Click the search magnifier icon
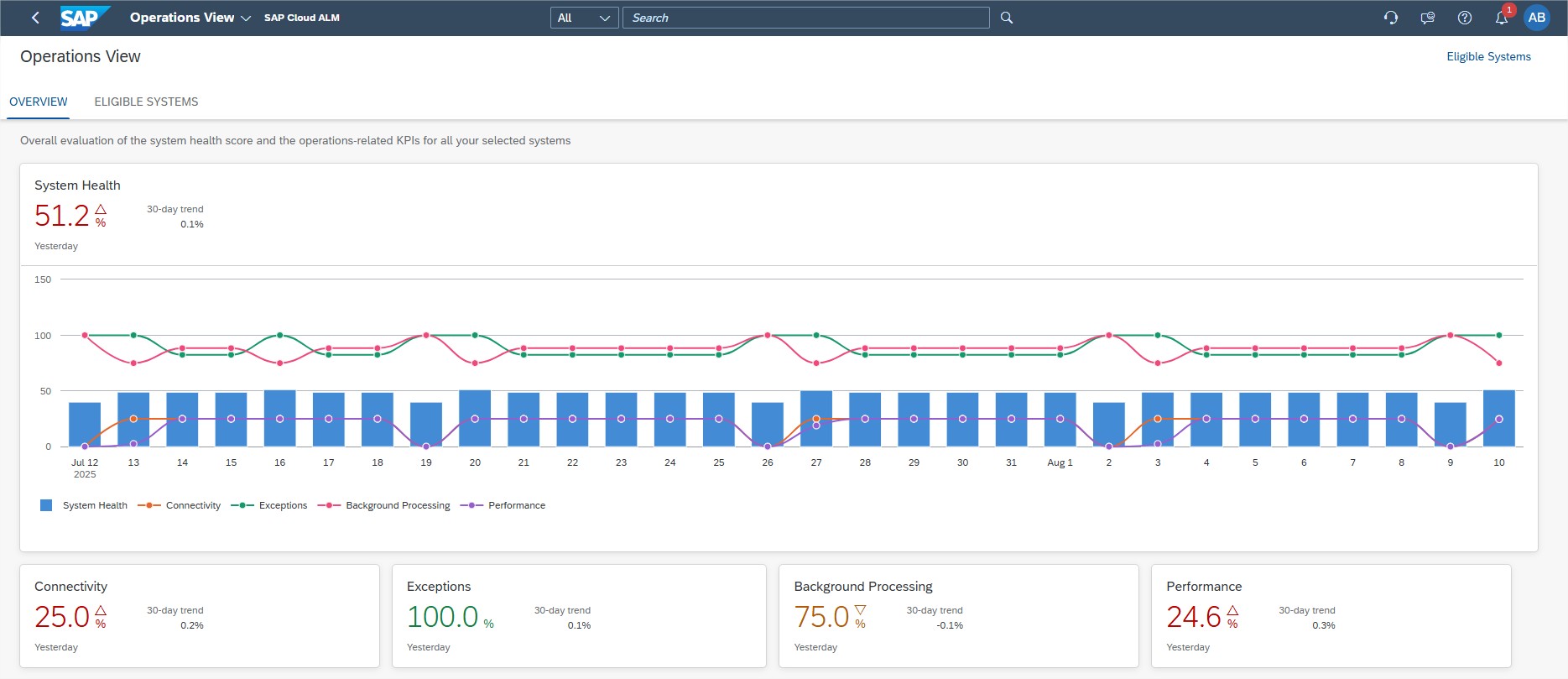The width and height of the screenshot is (1568, 679). pyautogui.click(x=1007, y=18)
